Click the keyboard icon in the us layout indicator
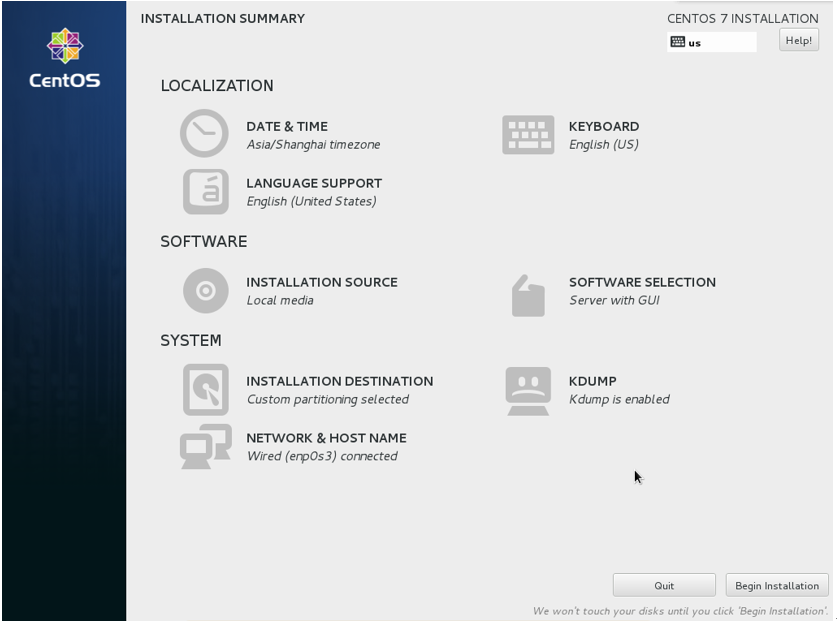 (677, 42)
